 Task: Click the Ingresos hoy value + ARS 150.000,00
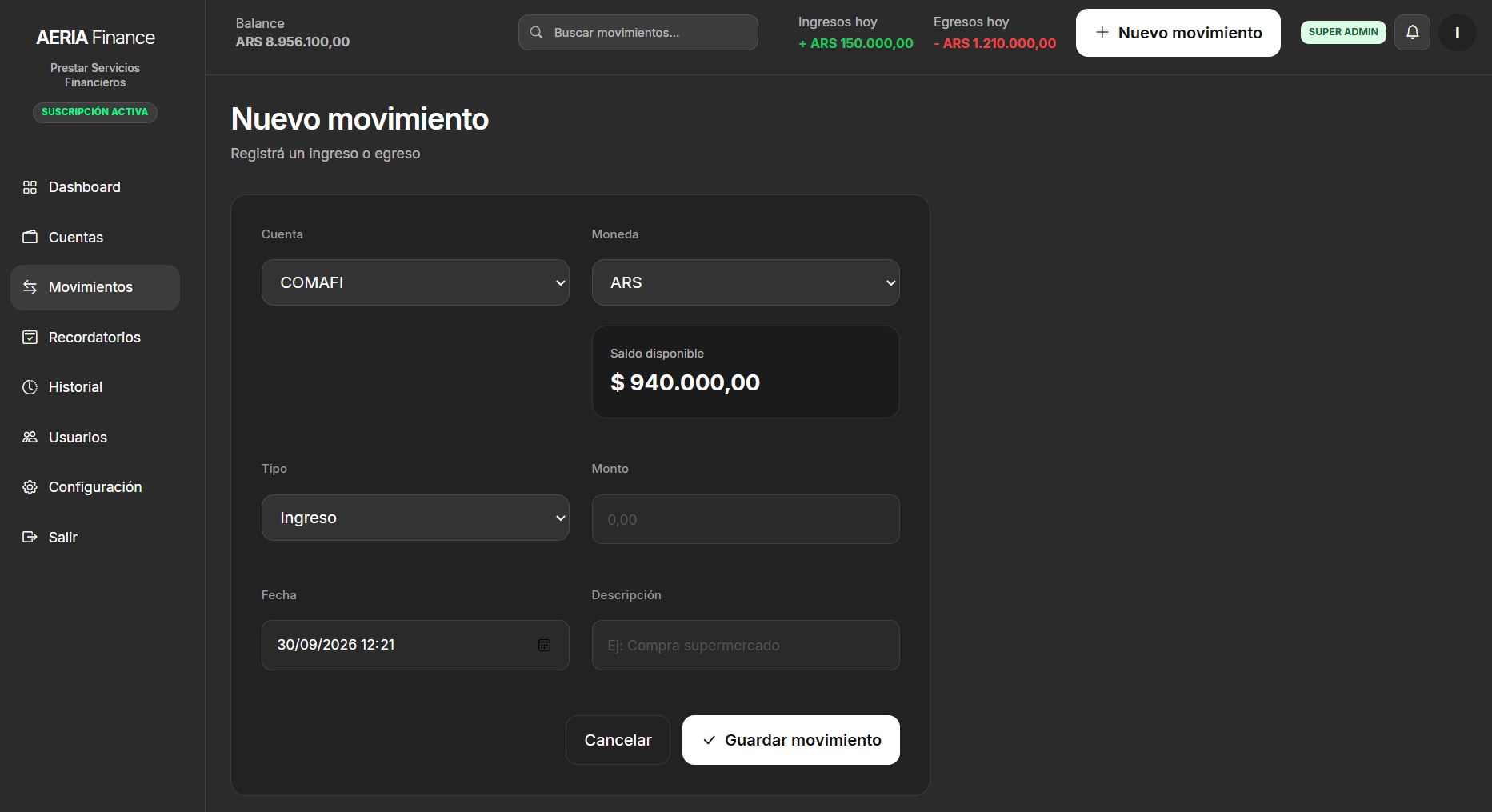pos(856,43)
